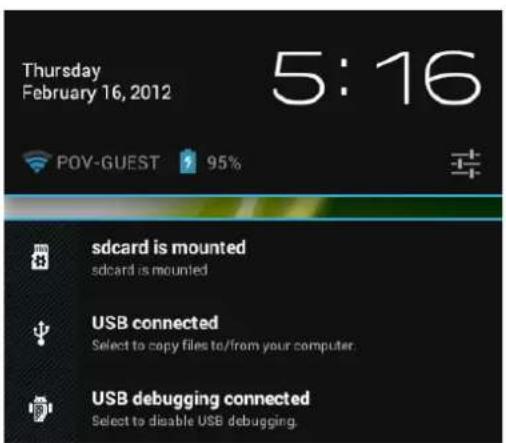Tap the 95% battery percentage
The height and width of the screenshot is (443, 506).
click(223, 163)
